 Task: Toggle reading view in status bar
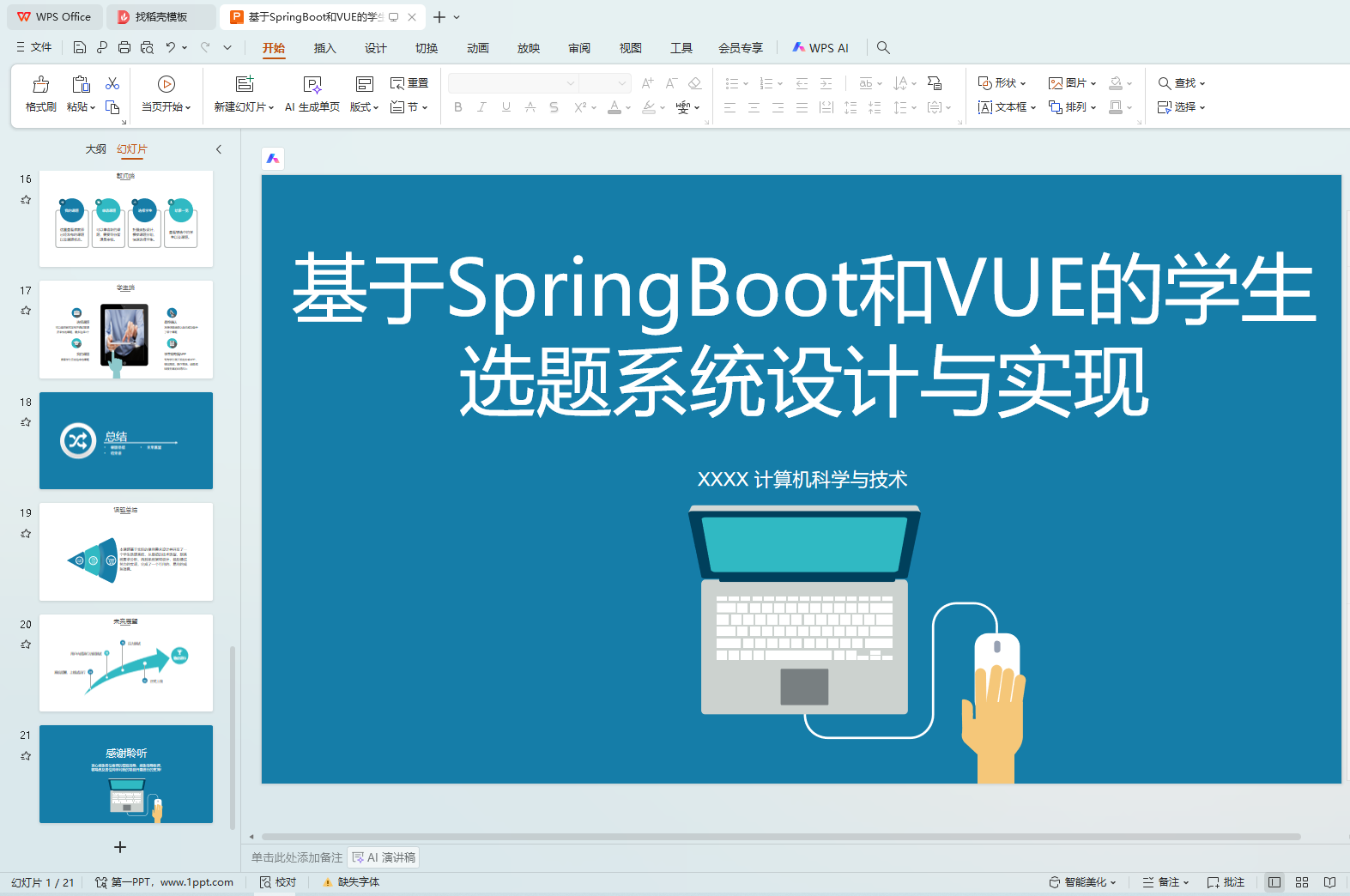tap(1329, 882)
